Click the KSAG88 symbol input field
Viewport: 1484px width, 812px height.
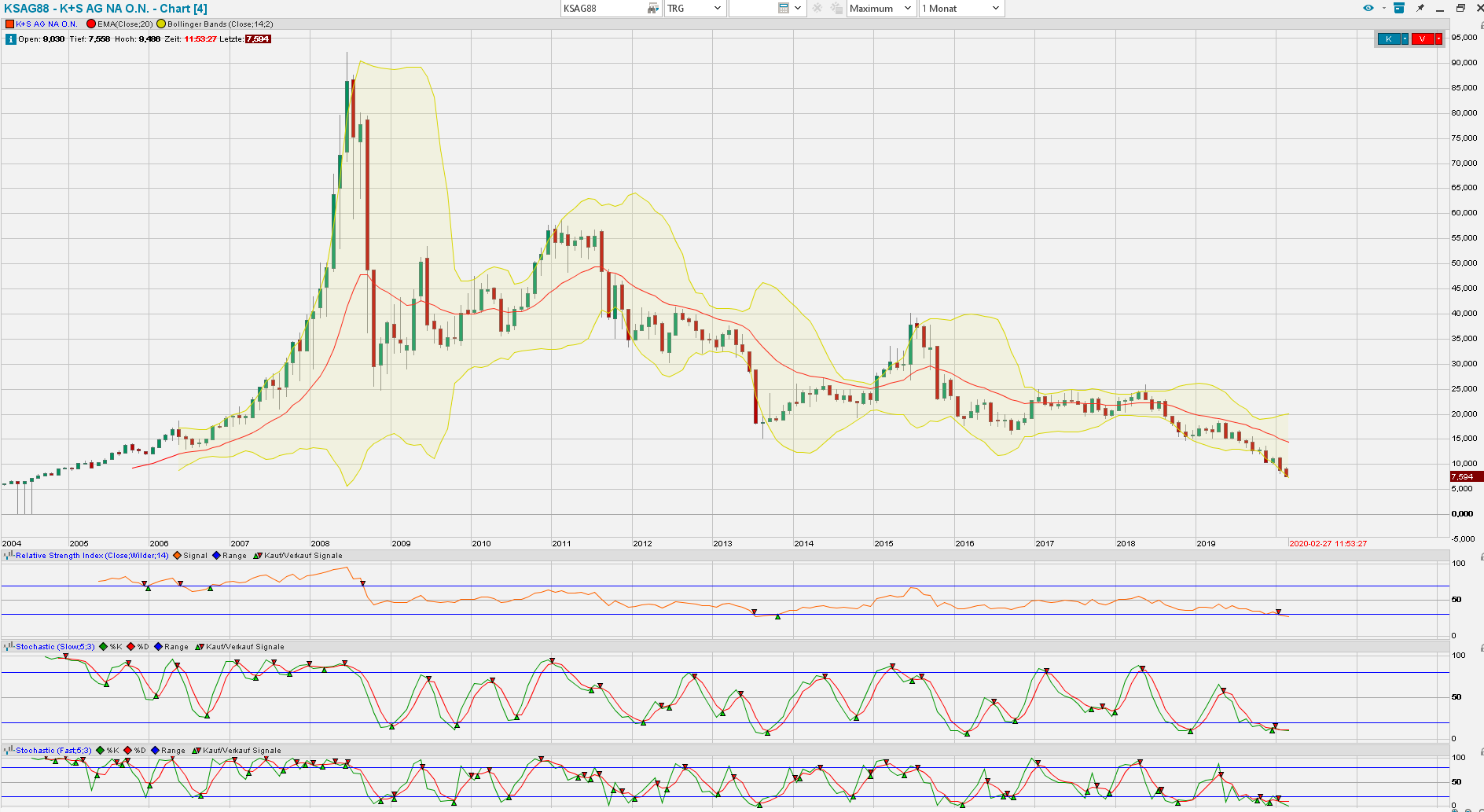pyautogui.click(x=603, y=9)
